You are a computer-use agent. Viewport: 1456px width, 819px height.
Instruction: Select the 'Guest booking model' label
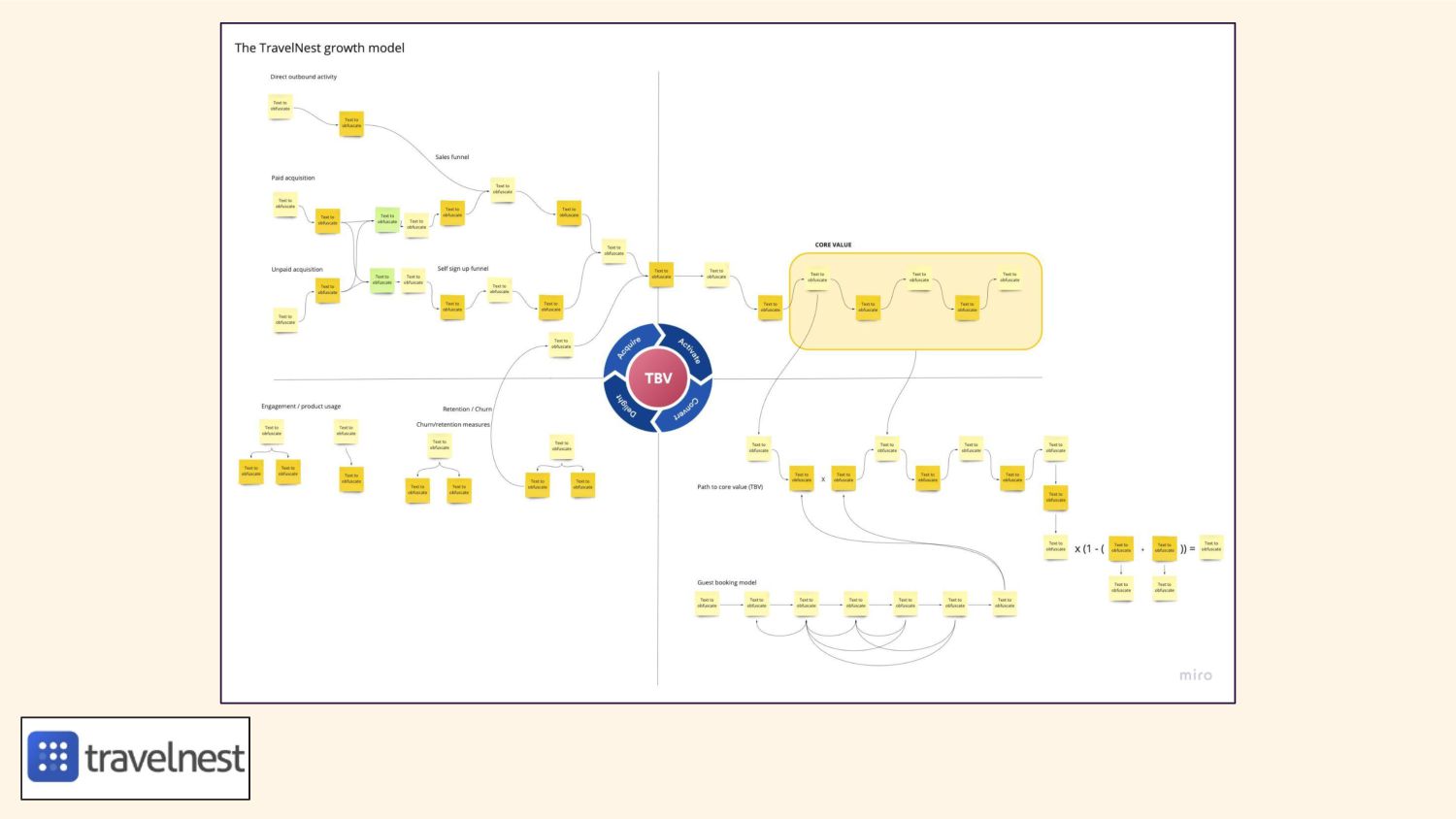coord(726,583)
